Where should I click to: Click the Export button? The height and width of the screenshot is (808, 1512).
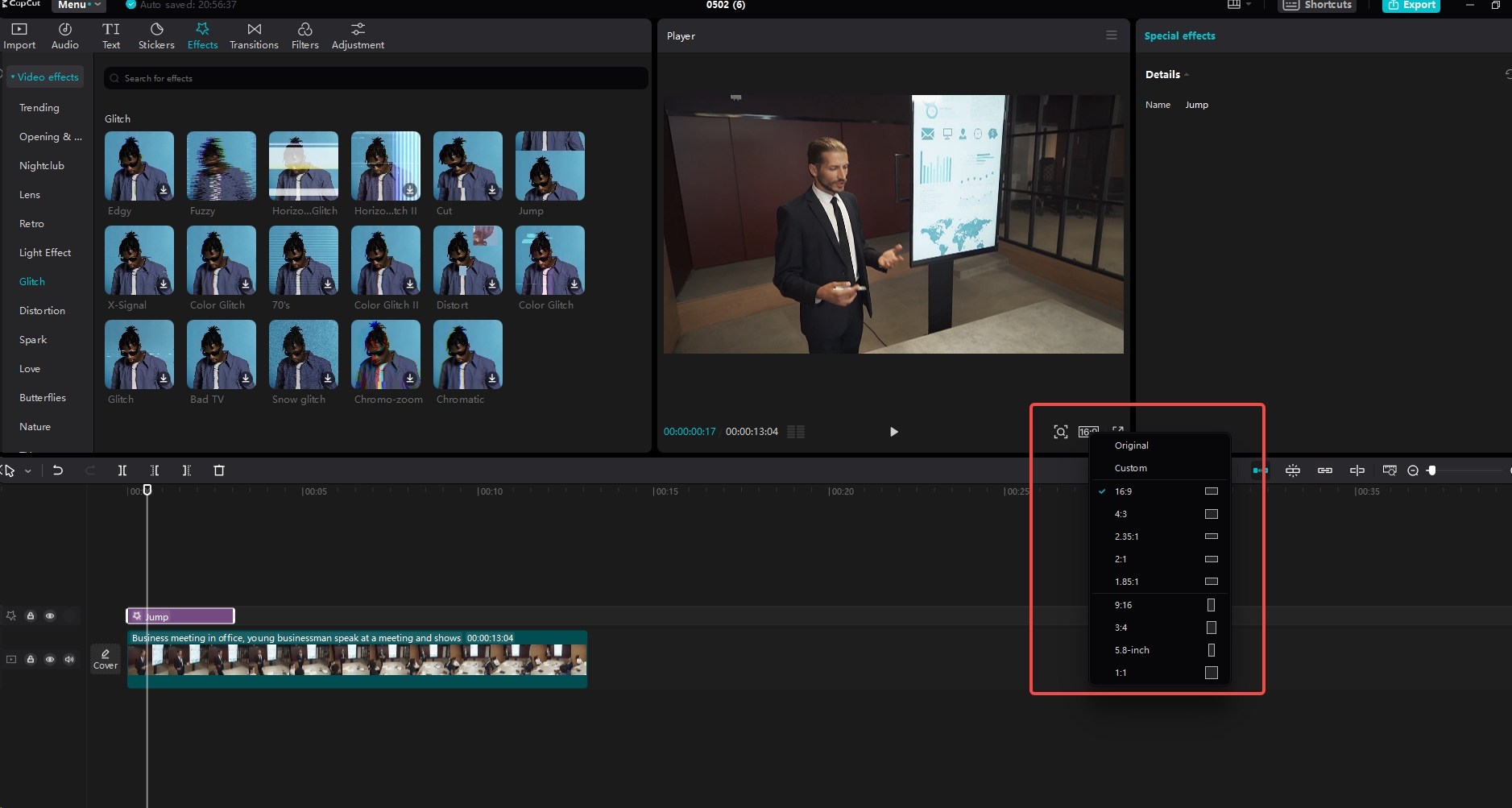pyautogui.click(x=1410, y=6)
